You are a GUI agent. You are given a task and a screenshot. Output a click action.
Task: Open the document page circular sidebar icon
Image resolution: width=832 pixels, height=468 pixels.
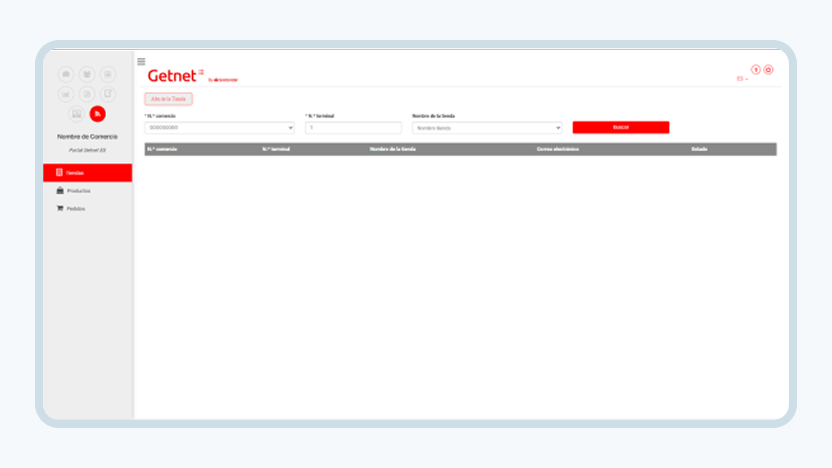point(87,94)
